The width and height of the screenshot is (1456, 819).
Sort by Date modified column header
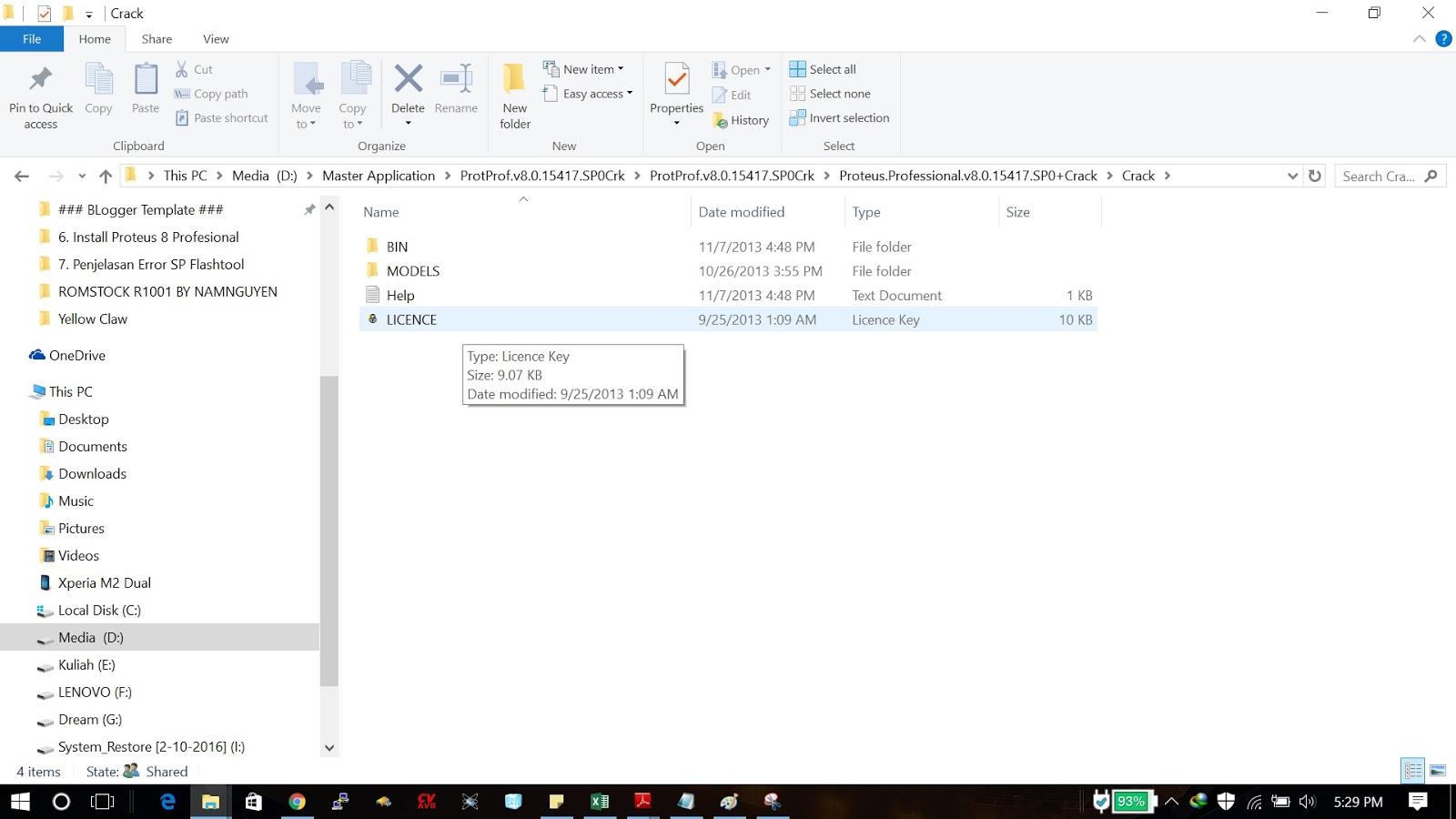(742, 212)
